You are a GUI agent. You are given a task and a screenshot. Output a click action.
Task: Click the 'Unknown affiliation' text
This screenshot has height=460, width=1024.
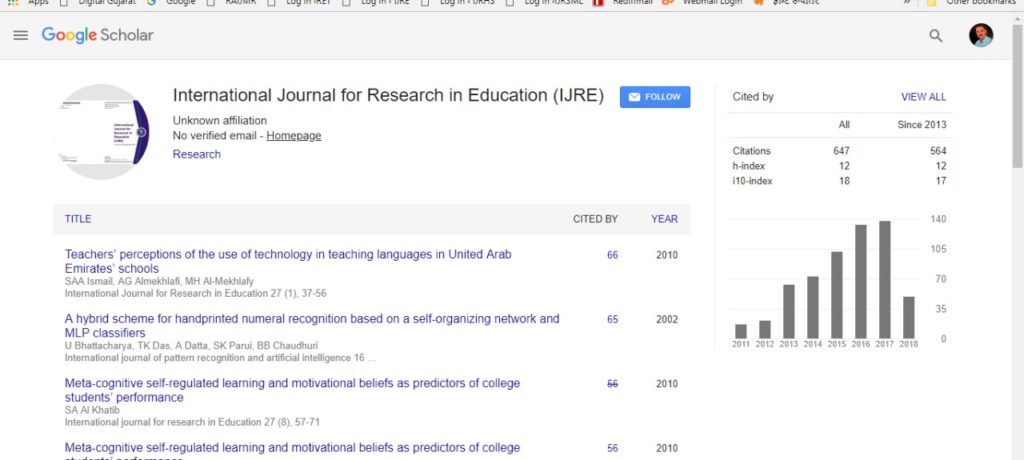coord(219,120)
